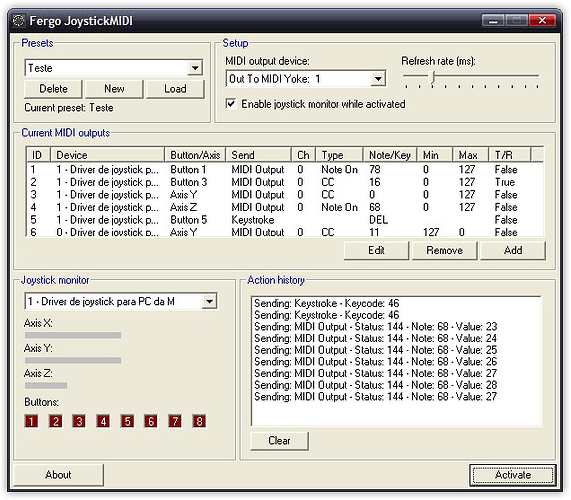Click the DEL key cell
The height and width of the screenshot is (500, 571).
(378, 220)
